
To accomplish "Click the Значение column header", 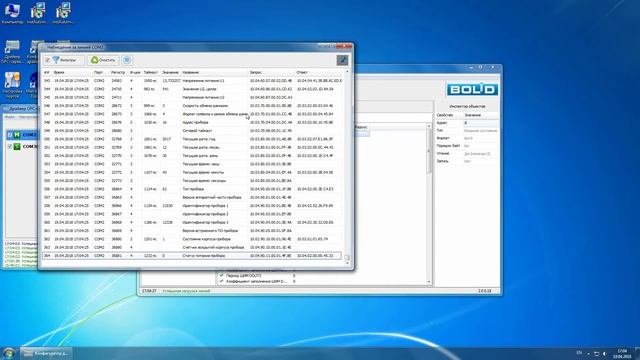I will [170, 72].
